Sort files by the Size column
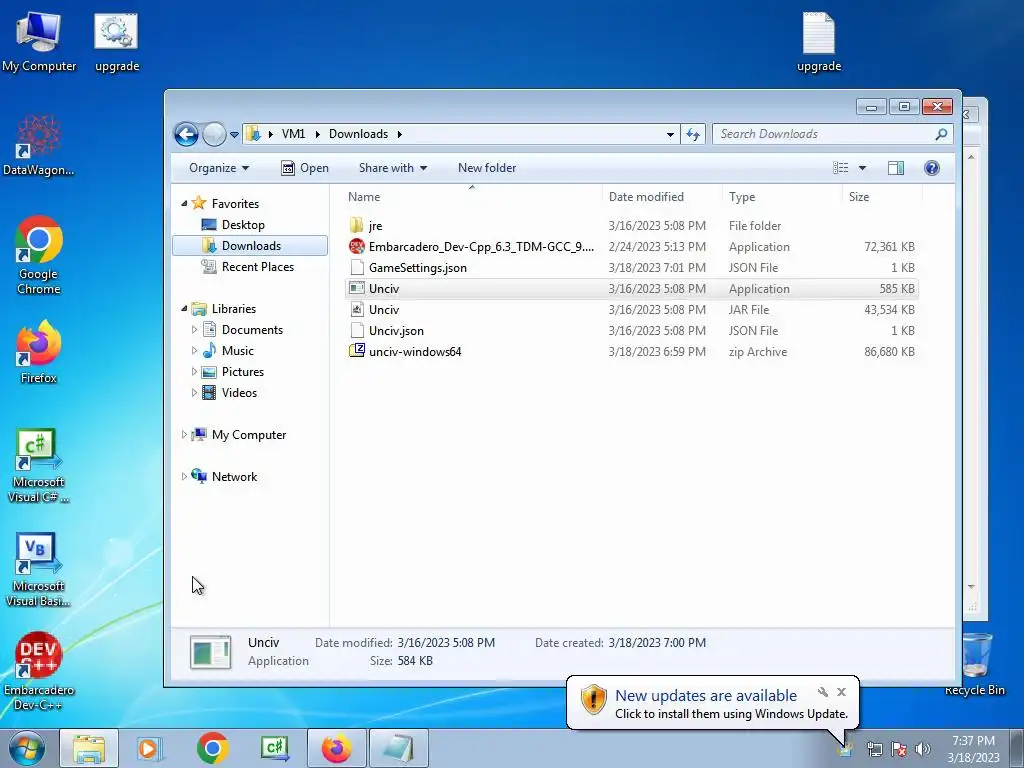 pos(882,197)
